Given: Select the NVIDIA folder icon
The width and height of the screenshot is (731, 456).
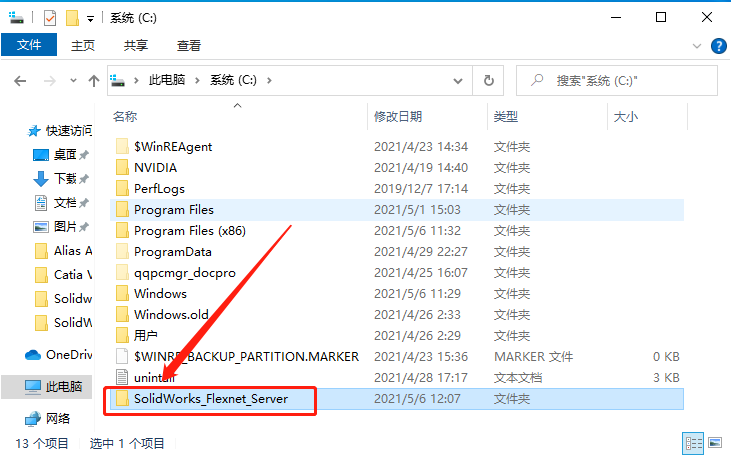Looking at the screenshot, I should click(x=122, y=167).
